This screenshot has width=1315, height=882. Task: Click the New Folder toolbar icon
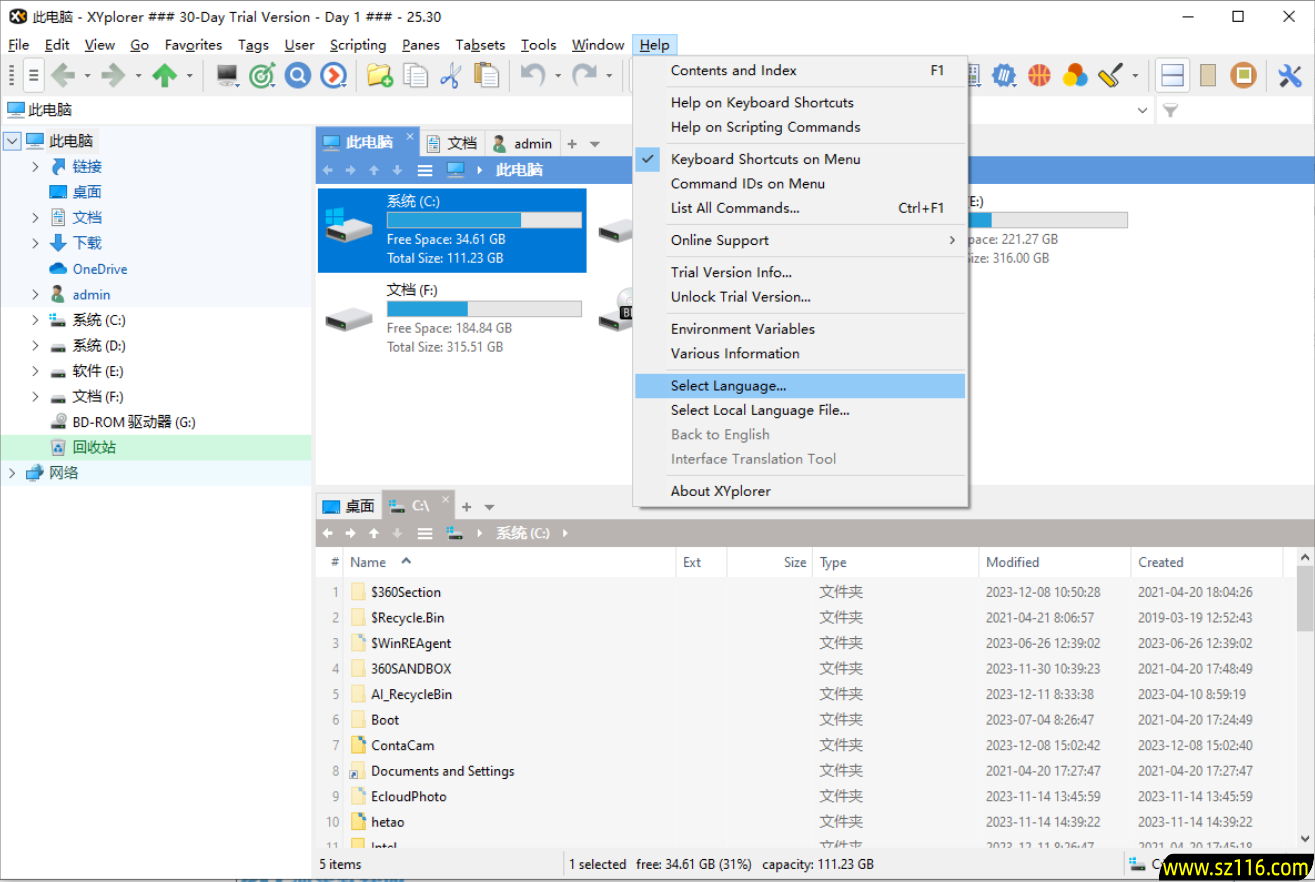point(379,75)
